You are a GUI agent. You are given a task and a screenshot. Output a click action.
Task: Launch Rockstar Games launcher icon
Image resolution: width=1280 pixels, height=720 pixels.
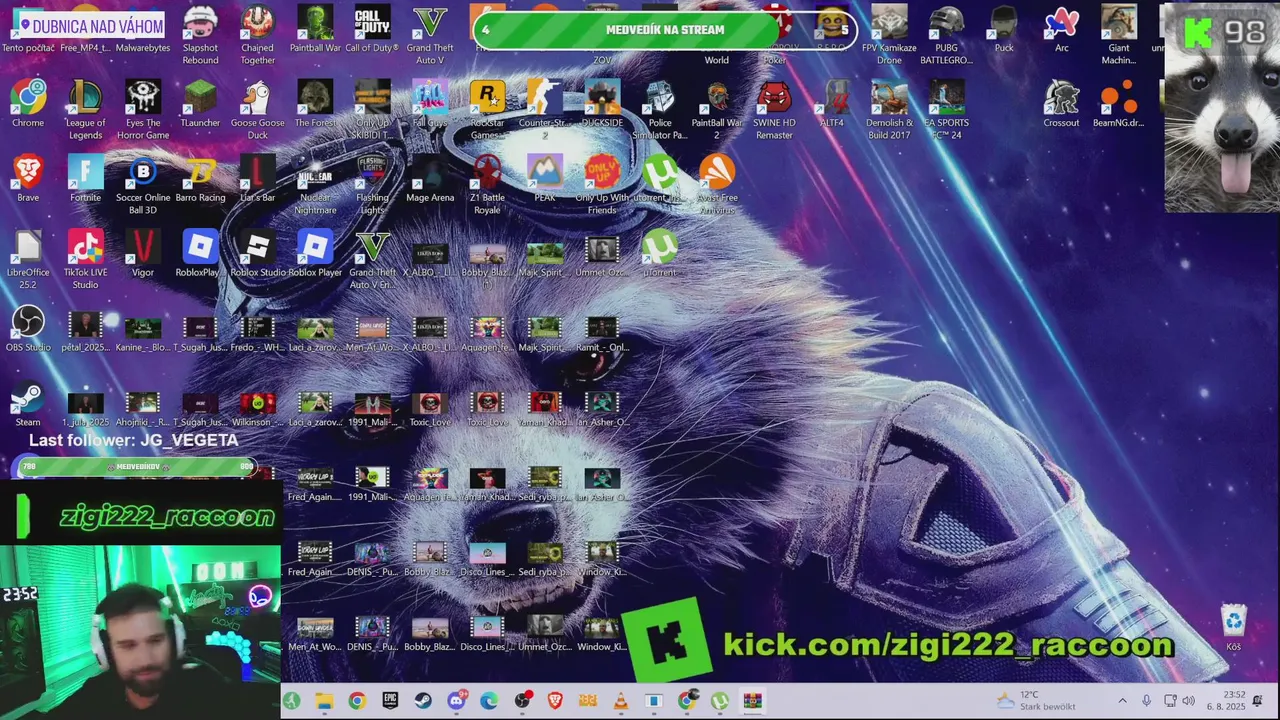click(x=487, y=110)
